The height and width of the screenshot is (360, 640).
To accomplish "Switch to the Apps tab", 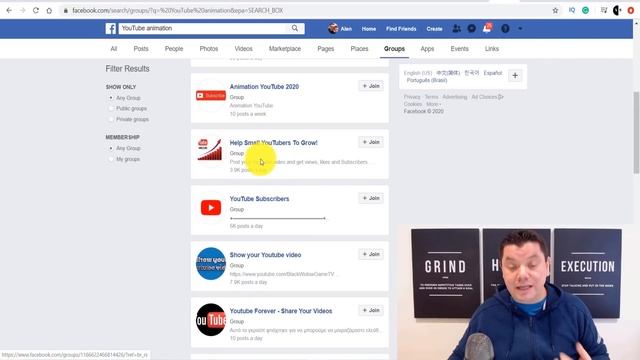I will click(x=427, y=49).
